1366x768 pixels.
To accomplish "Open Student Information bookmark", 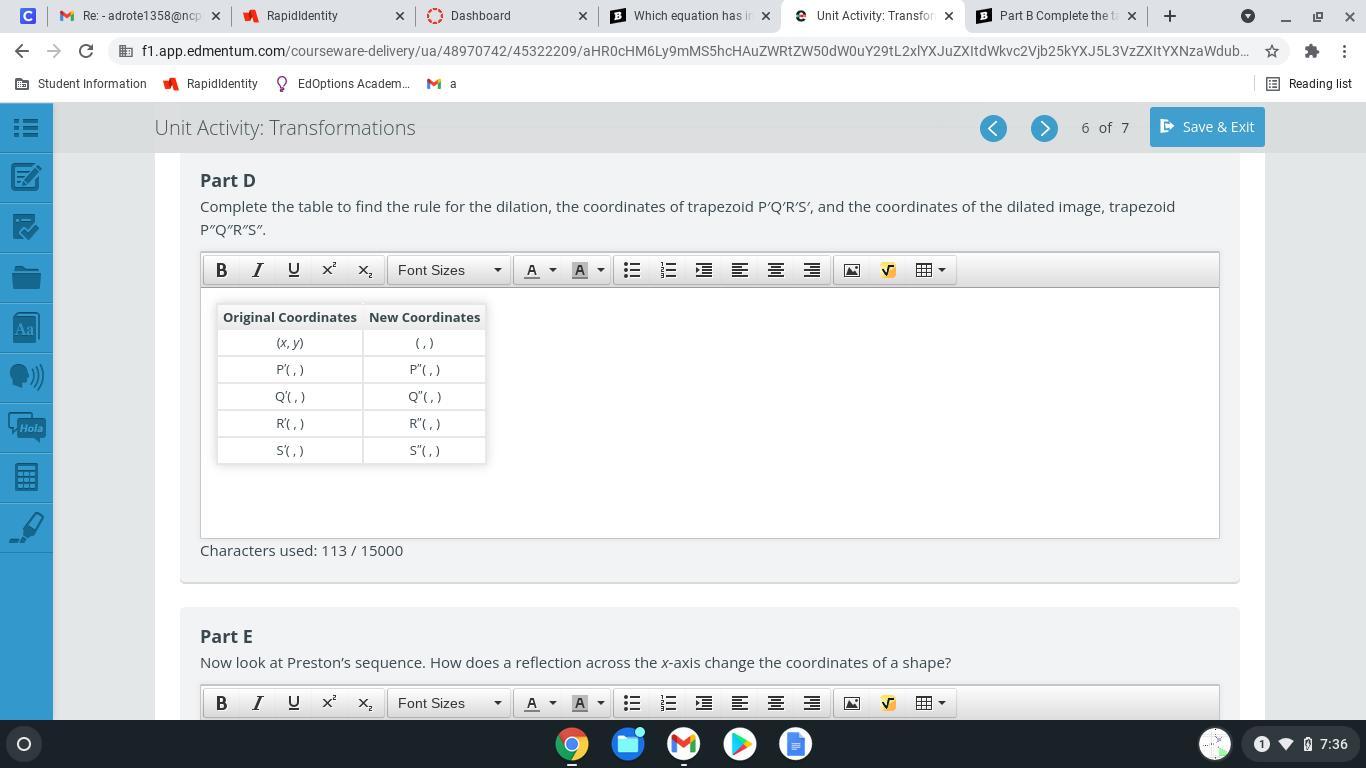I will coord(81,84).
